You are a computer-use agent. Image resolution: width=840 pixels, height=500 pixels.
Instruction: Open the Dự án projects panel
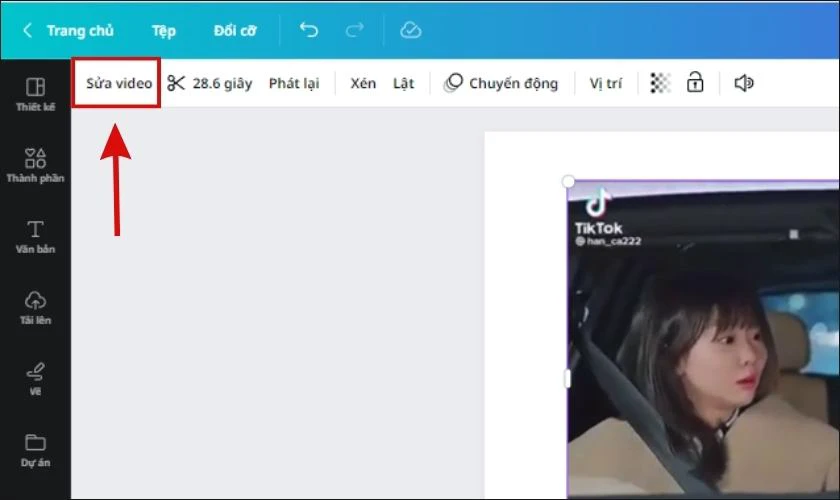(35, 450)
